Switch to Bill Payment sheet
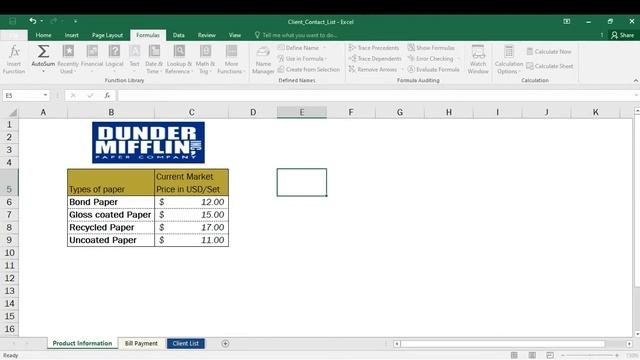 tap(141, 344)
